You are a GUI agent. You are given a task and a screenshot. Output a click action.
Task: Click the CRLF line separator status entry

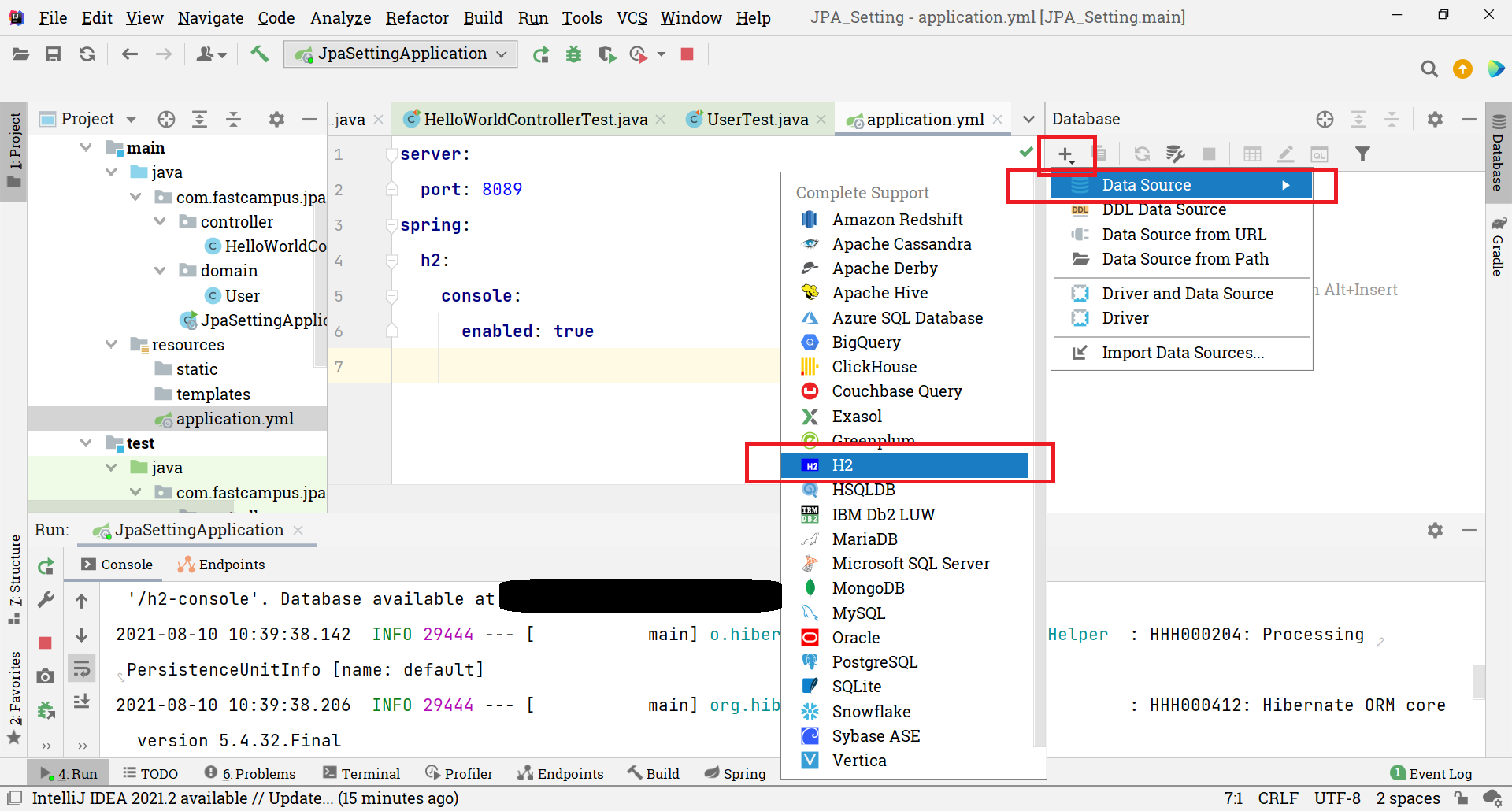pyautogui.click(x=1278, y=798)
